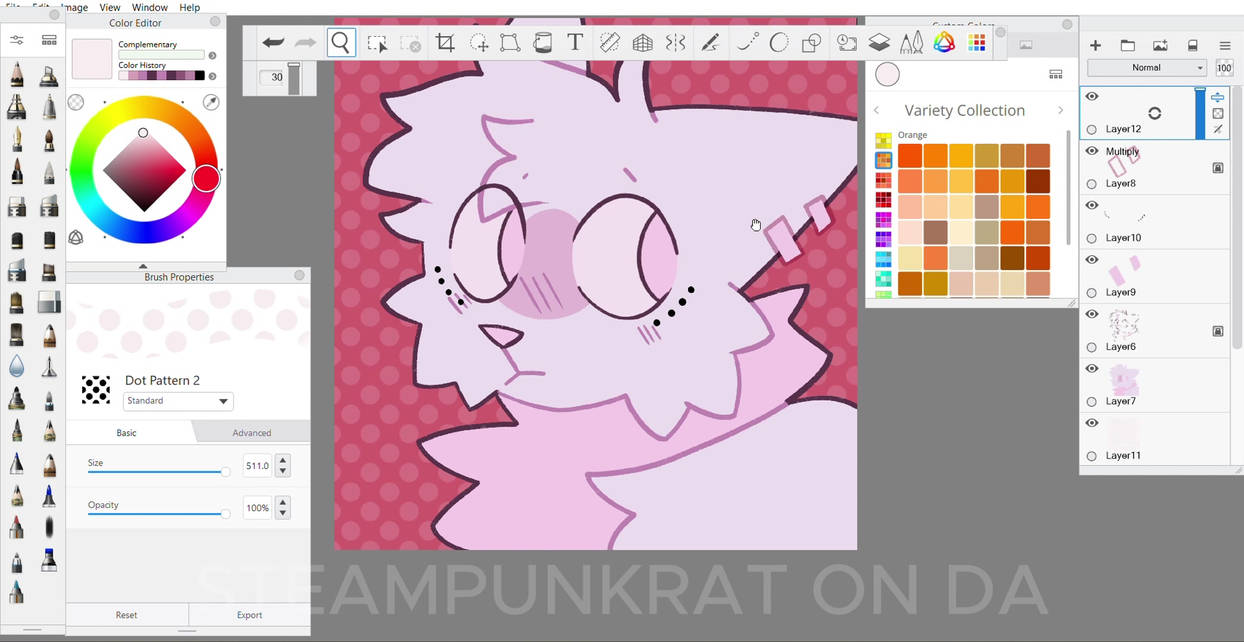Toggle the Symmetry tool
This screenshot has height=642, width=1244.
(x=676, y=43)
